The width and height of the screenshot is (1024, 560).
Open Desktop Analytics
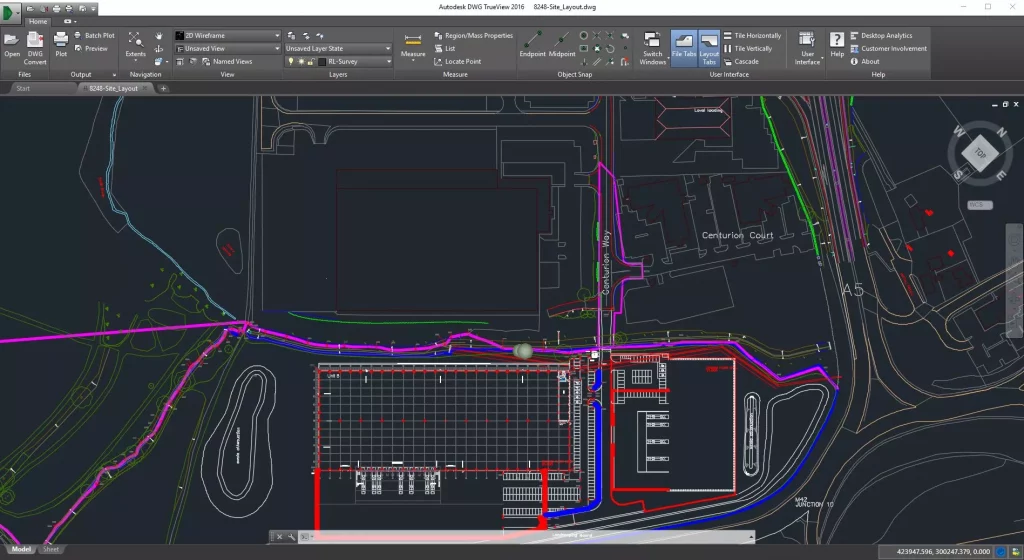(x=881, y=36)
